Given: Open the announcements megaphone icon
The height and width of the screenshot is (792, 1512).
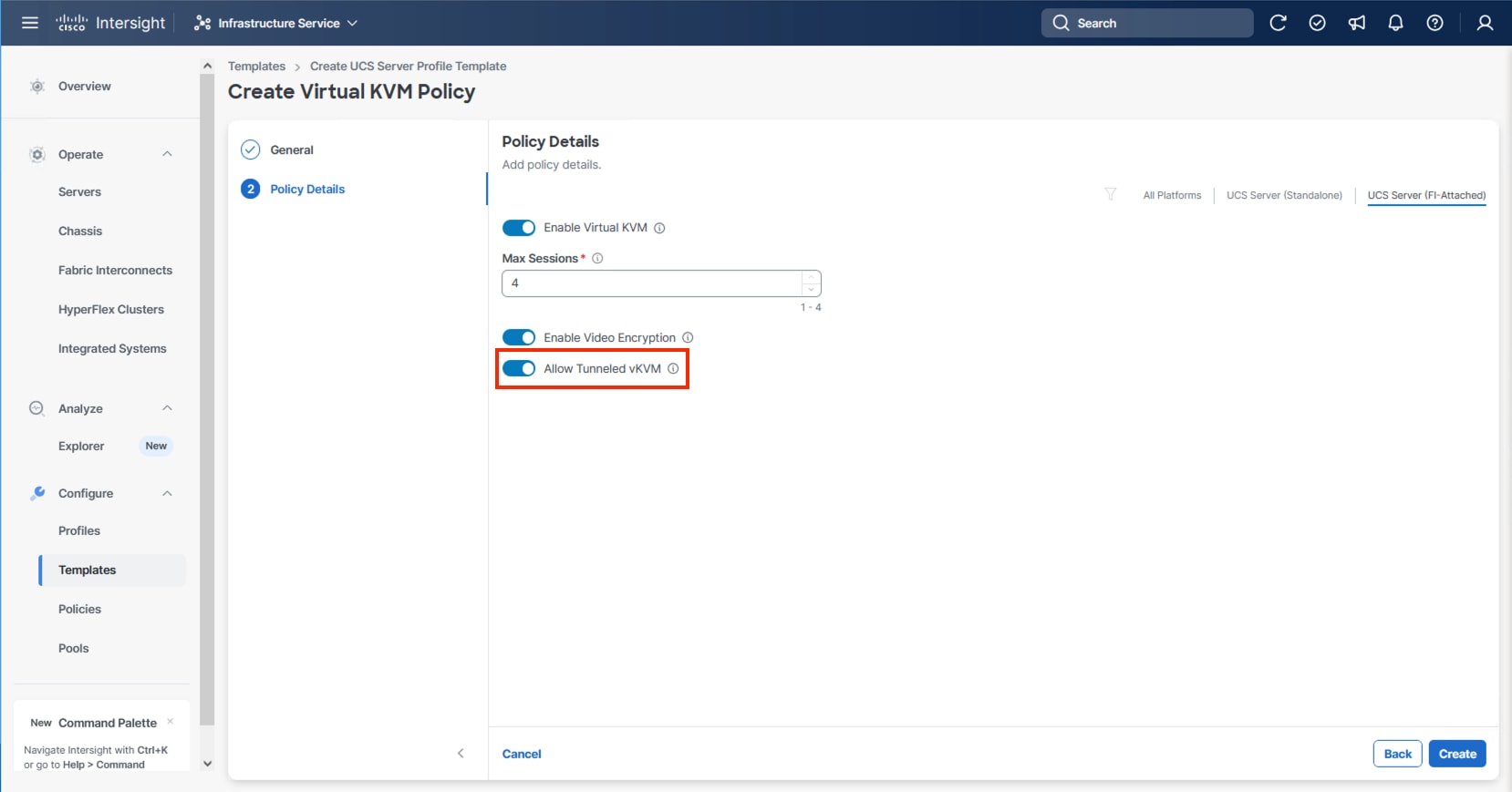Looking at the screenshot, I should click(1357, 23).
